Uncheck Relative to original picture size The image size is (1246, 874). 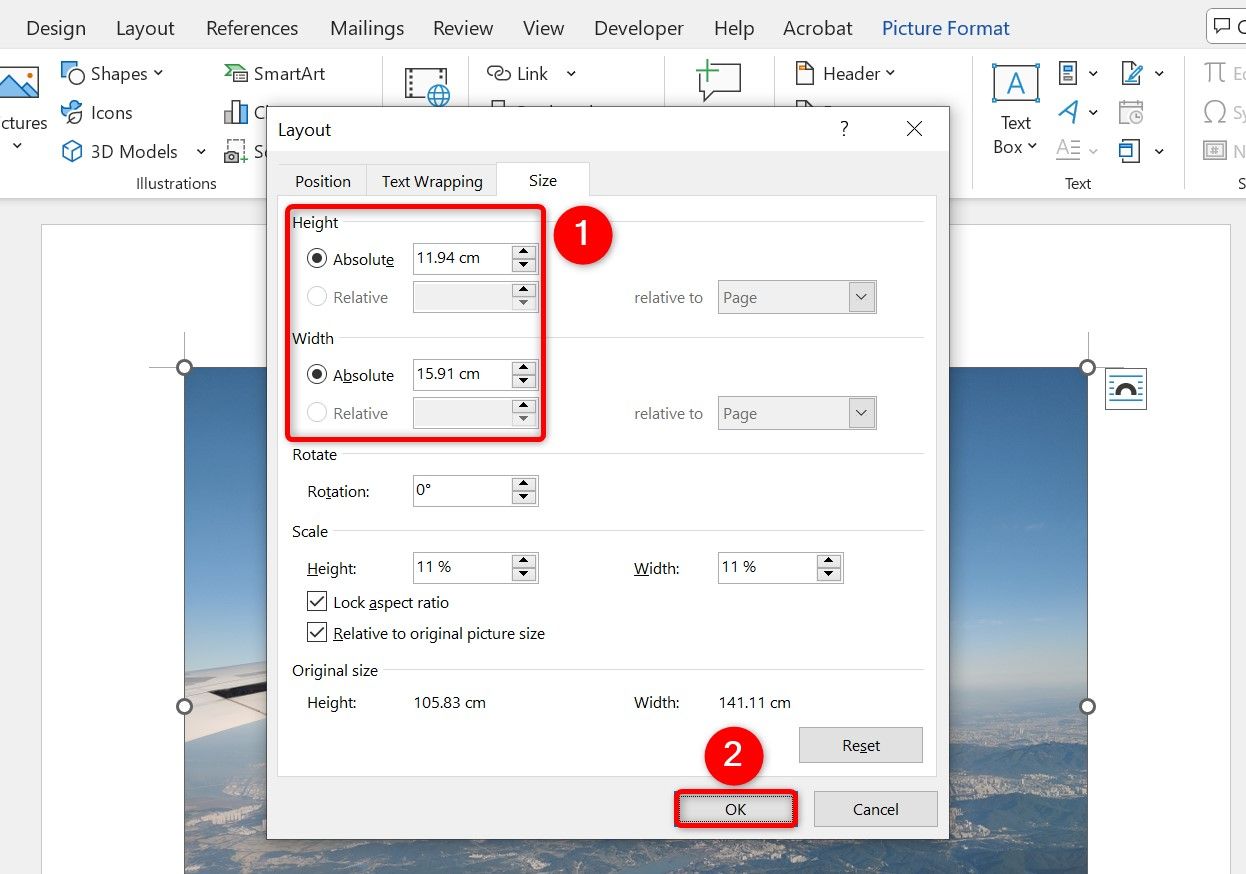(x=317, y=632)
